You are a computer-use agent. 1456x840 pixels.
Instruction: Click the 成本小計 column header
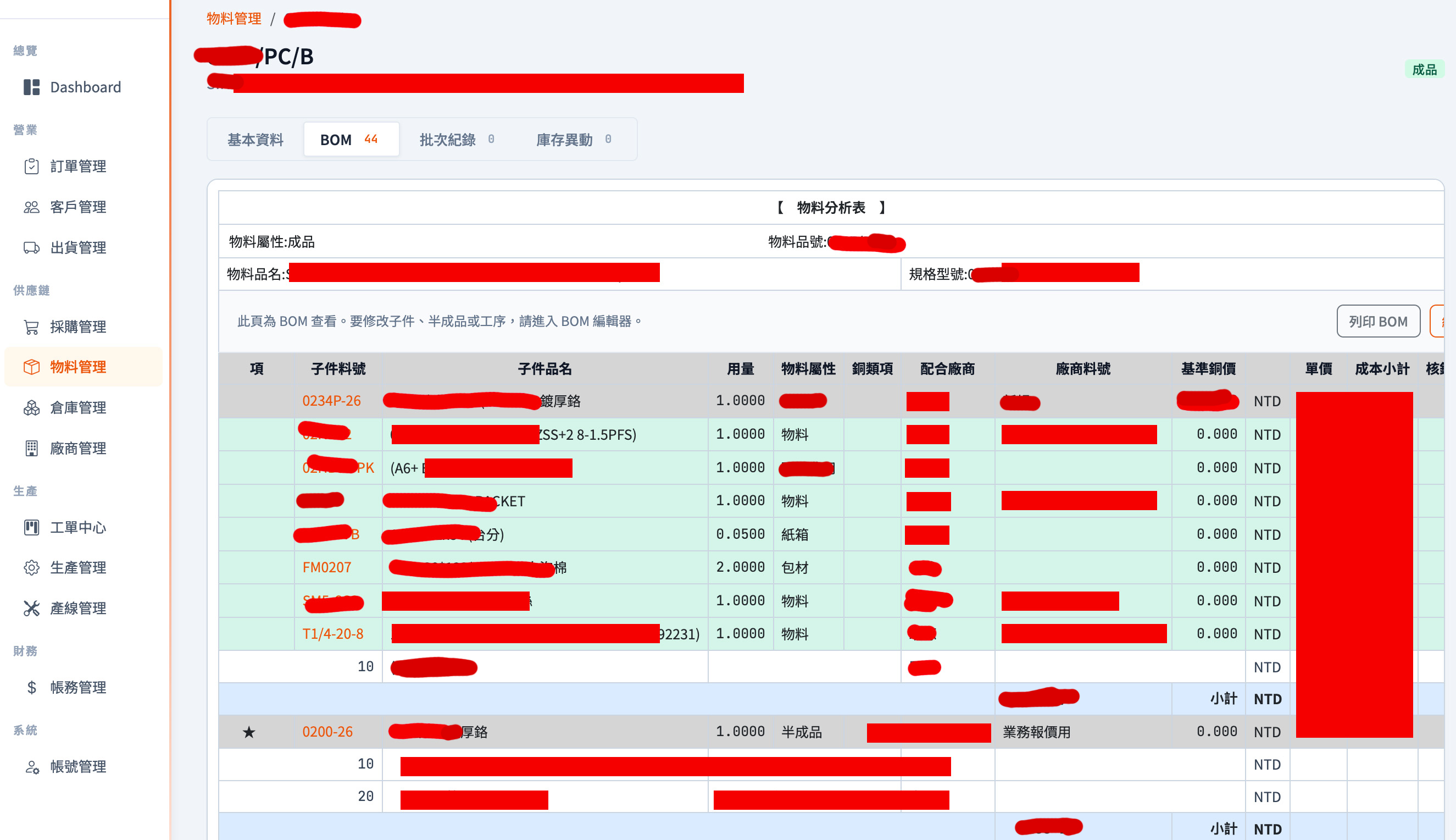pyautogui.click(x=1382, y=369)
